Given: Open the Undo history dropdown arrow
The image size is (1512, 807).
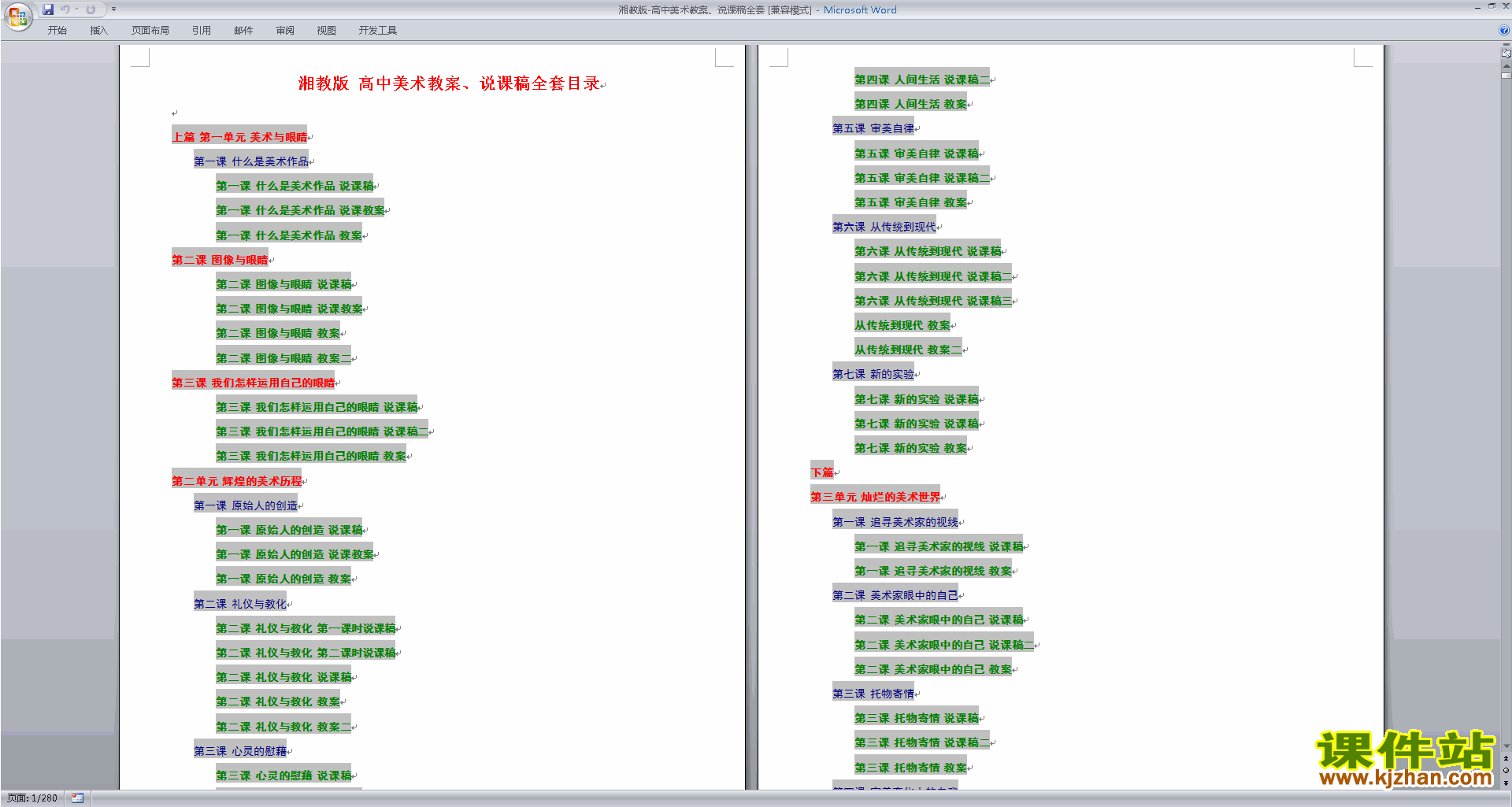Looking at the screenshot, I should (x=76, y=9).
